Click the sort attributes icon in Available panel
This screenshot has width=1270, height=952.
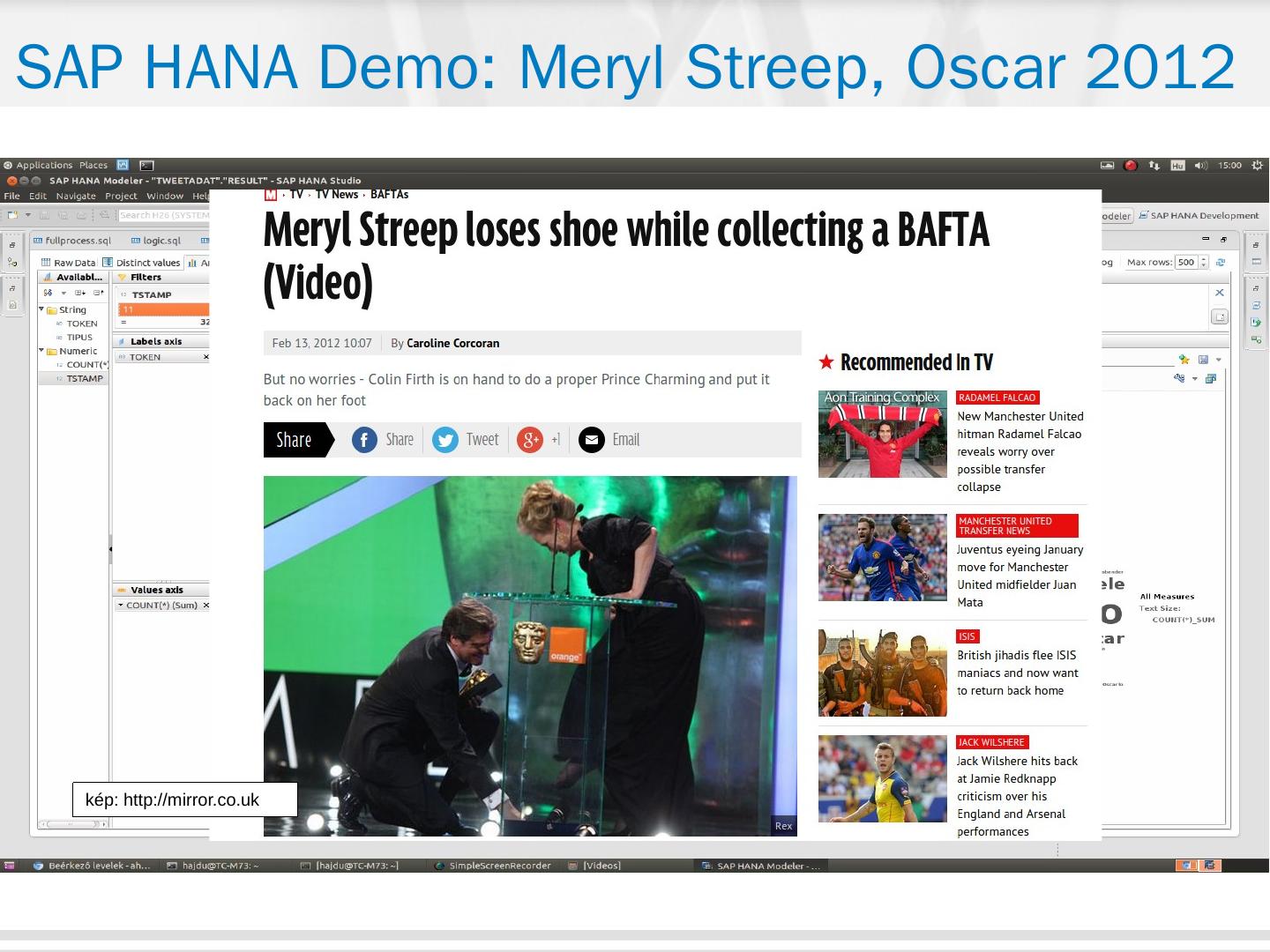click(48, 293)
